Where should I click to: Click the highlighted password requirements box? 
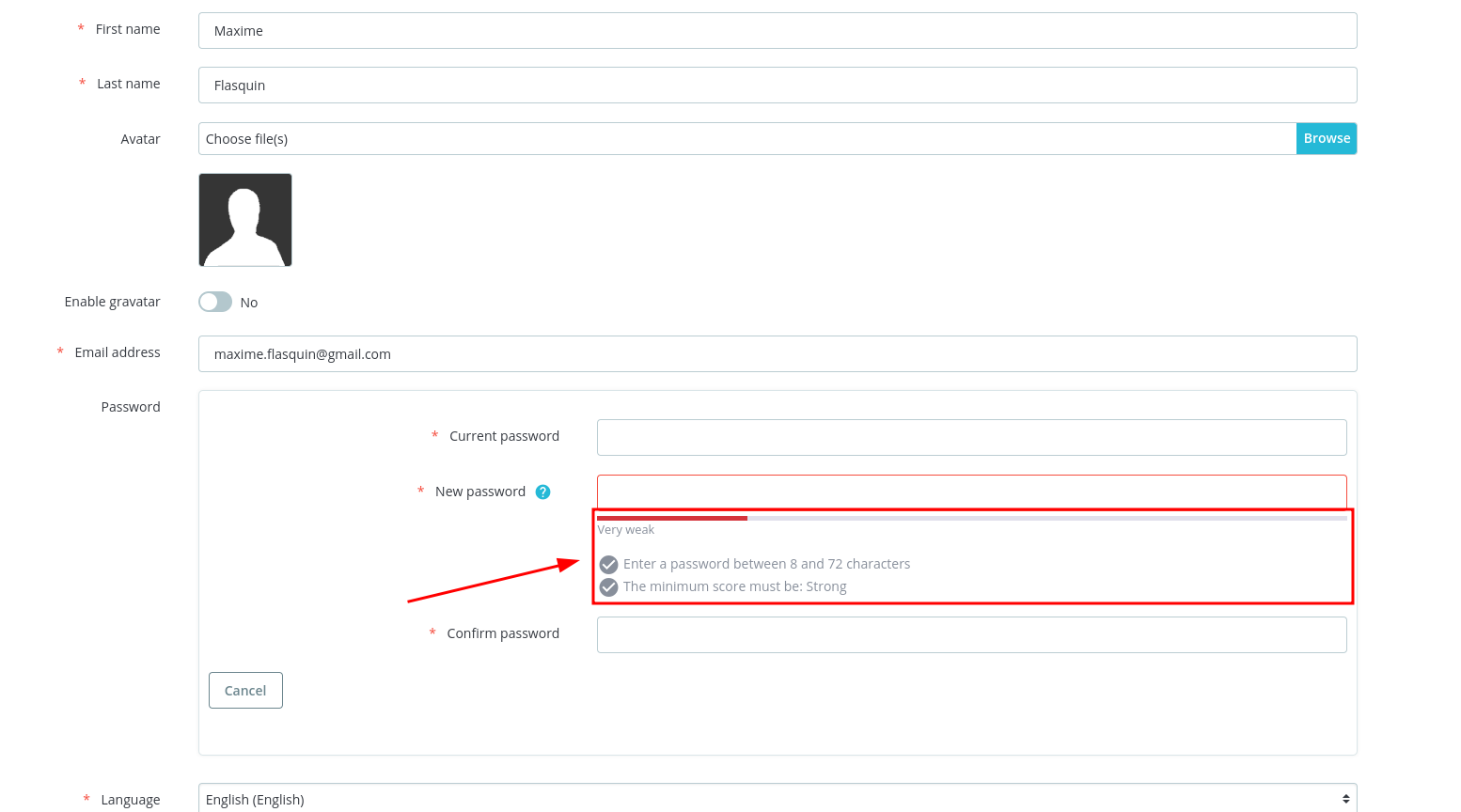(973, 554)
